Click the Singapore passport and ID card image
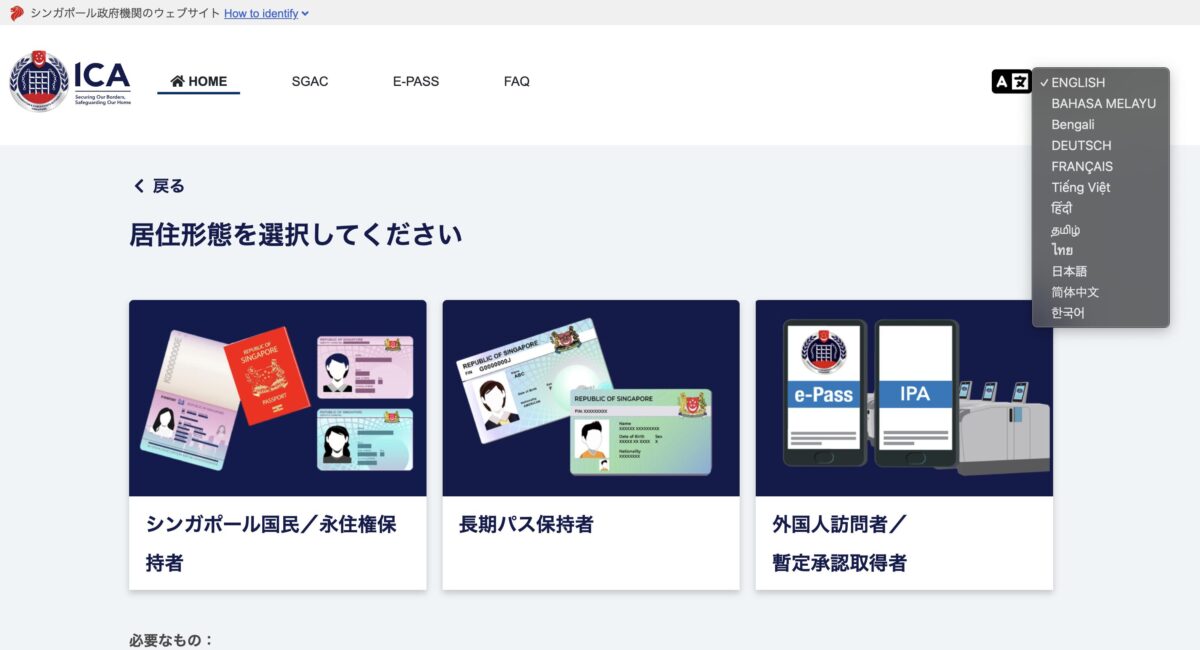 click(x=278, y=398)
